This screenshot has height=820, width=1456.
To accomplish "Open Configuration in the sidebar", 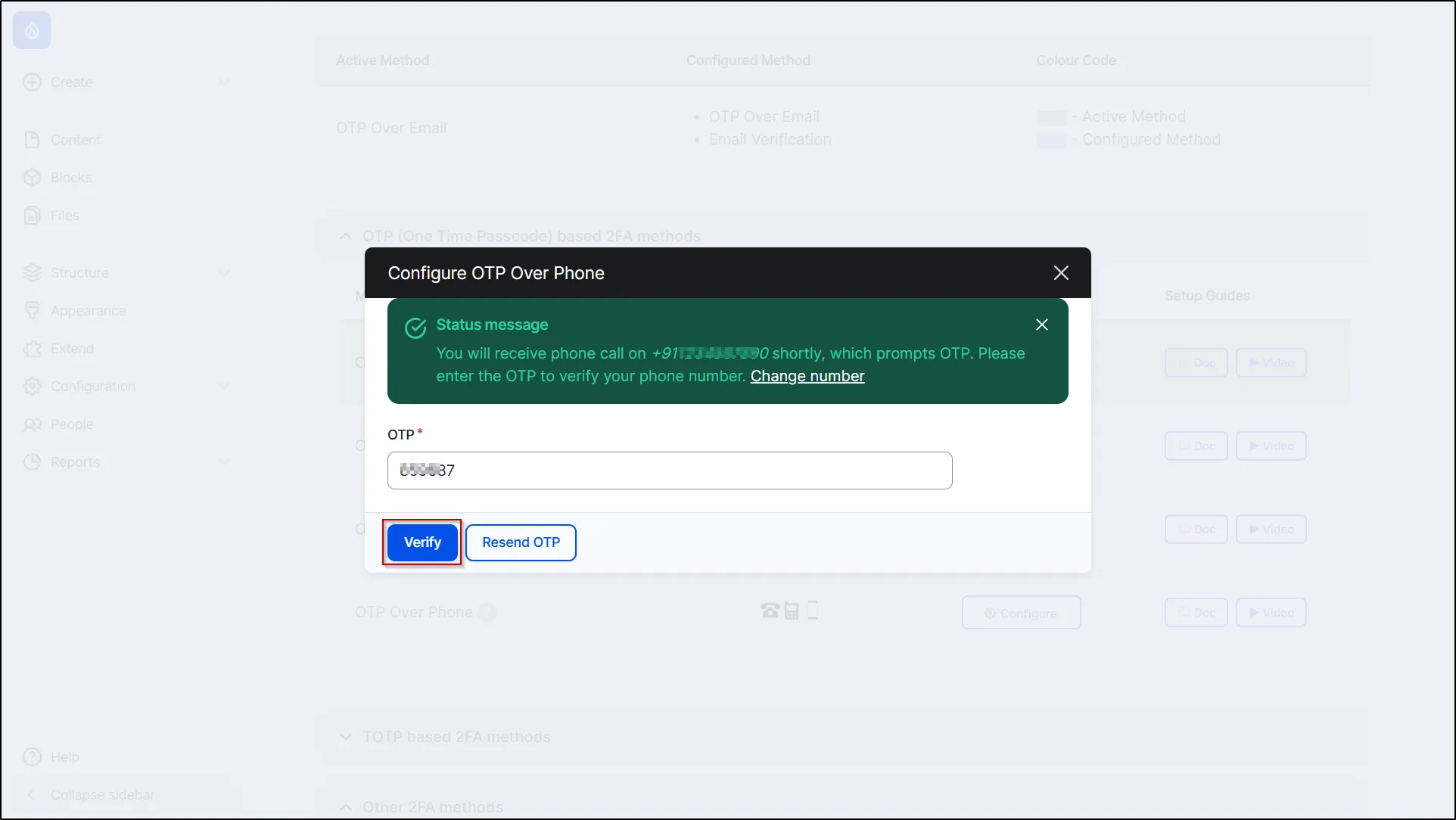I will [93, 387].
